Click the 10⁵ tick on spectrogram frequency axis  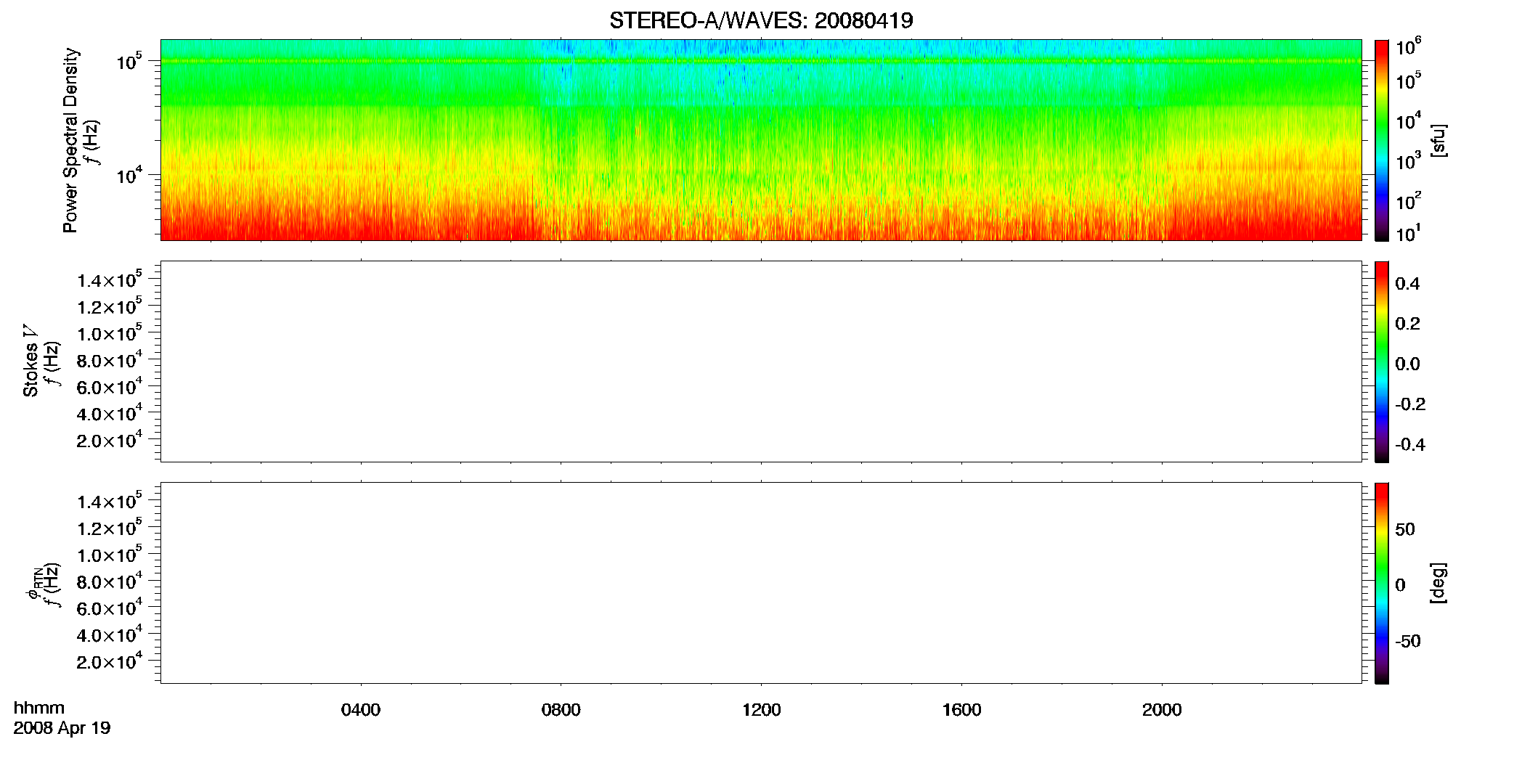coord(129,61)
